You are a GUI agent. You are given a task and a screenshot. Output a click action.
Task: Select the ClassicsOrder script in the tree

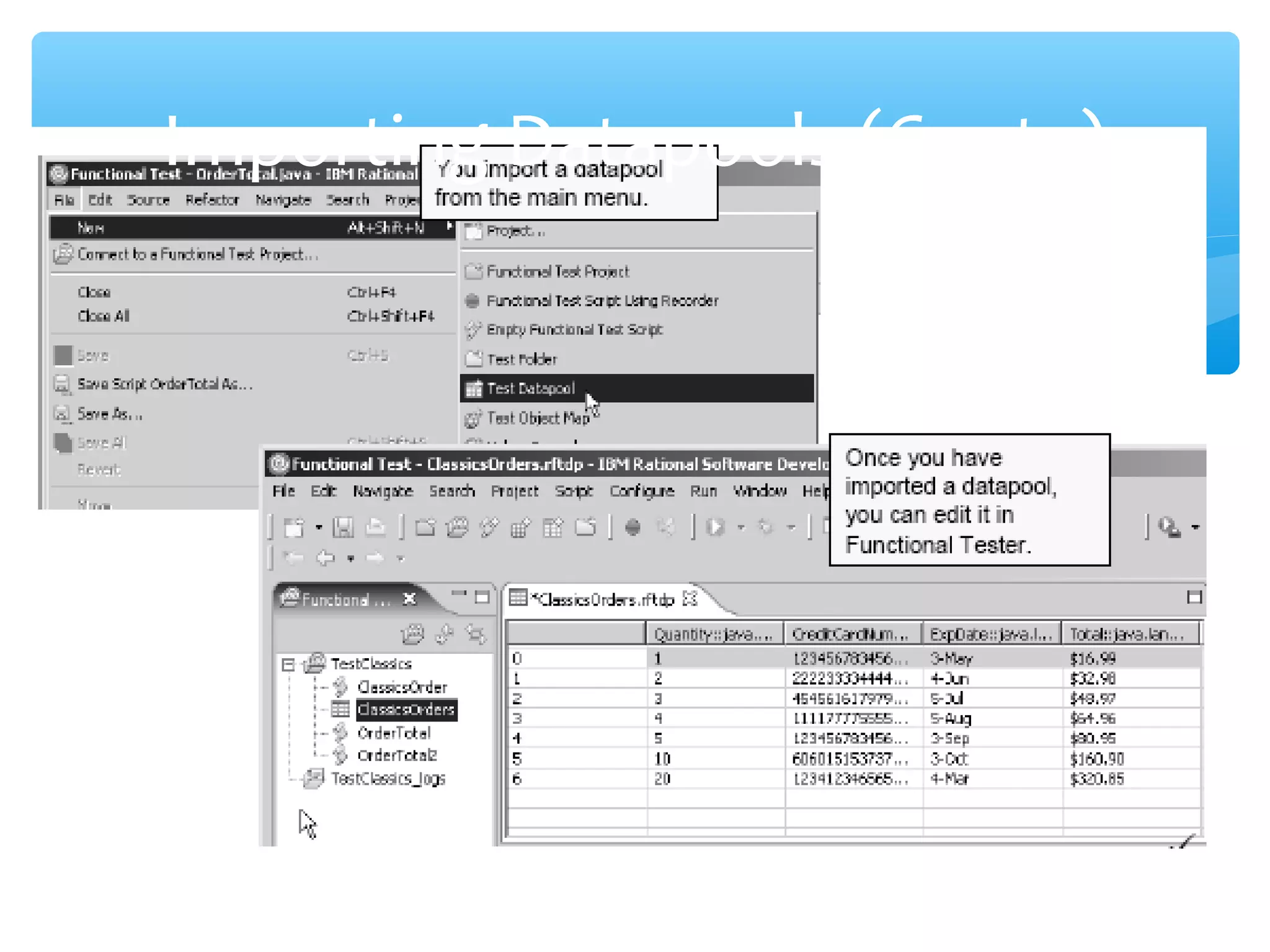pyautogui.click(x=402, y=687)
